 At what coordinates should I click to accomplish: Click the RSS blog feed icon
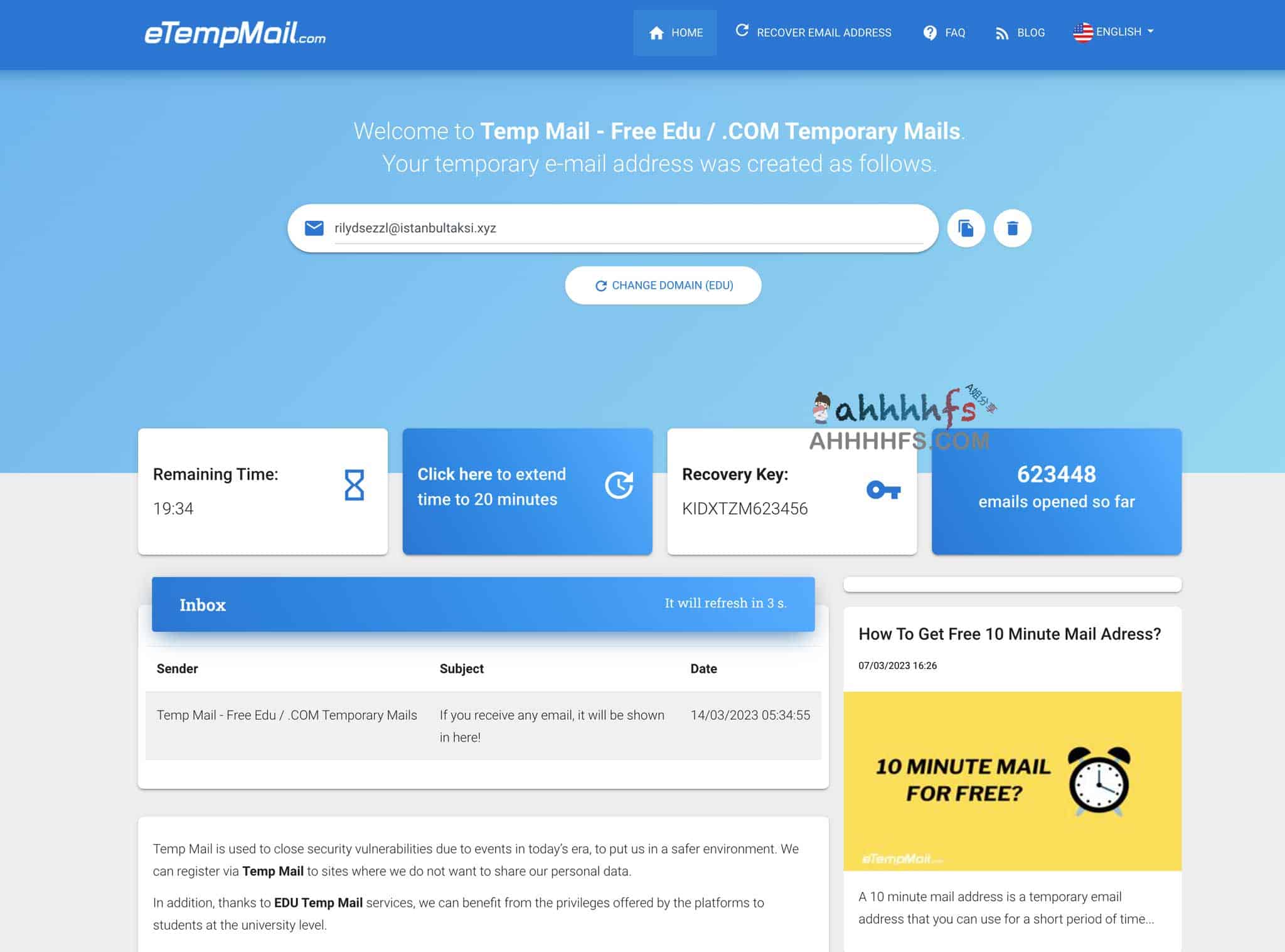pos(1002,32)
